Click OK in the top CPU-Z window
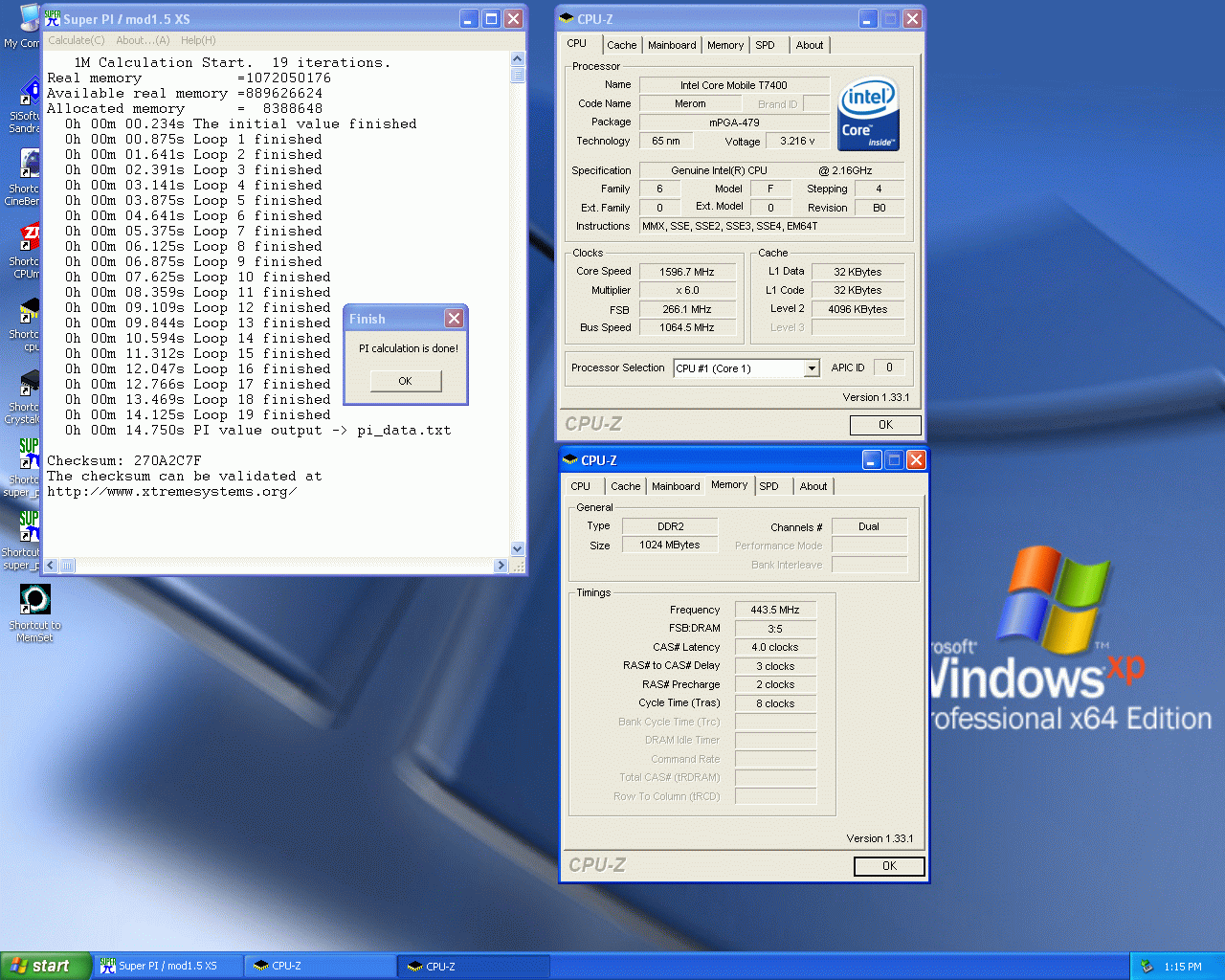Image resolution: width=1225 pixels, height=980 pixels. (885, 425)
